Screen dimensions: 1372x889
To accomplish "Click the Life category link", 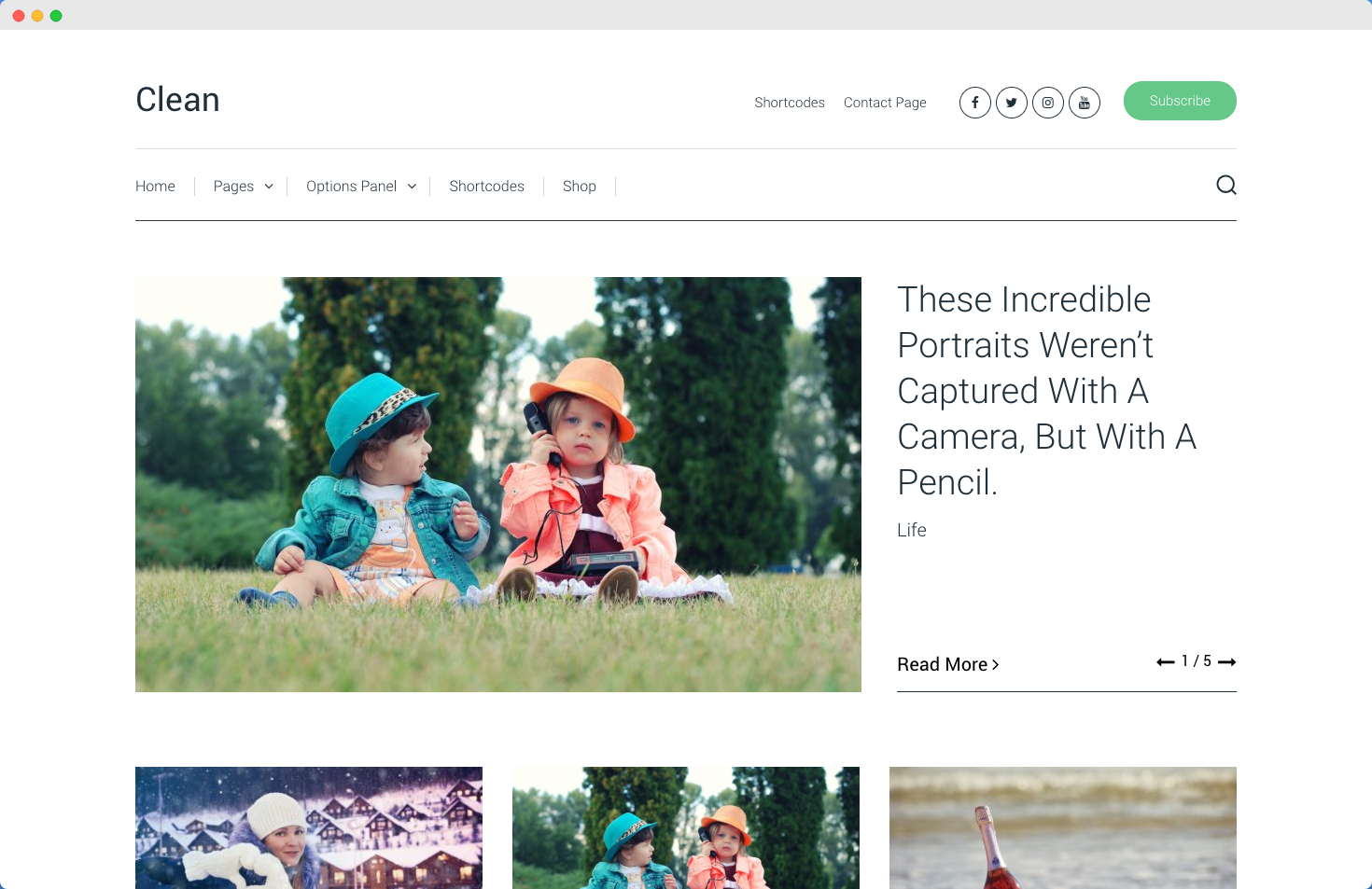I will [x=911, y=530].
